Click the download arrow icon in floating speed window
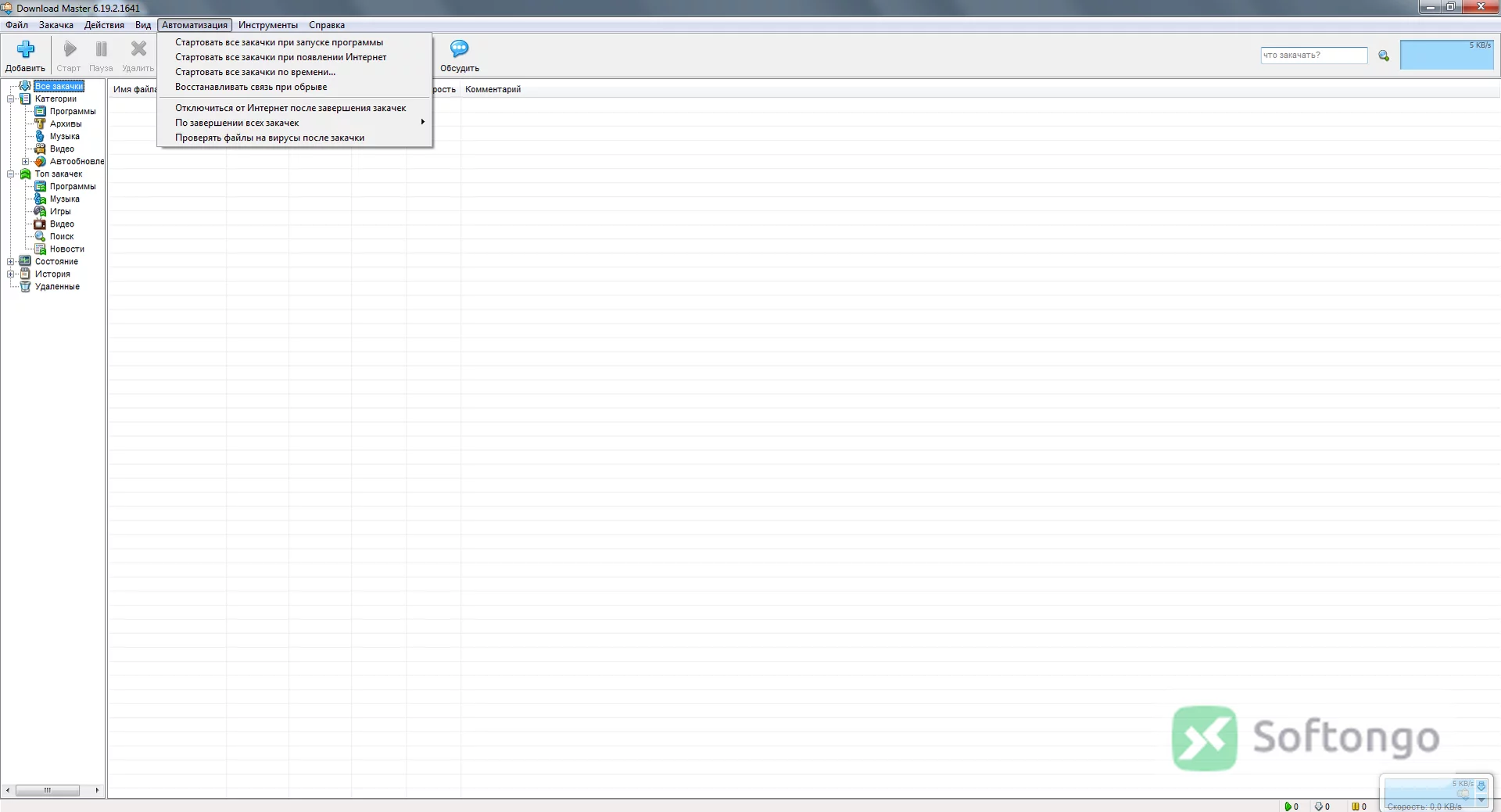Screen dimensions: 1501x812 click(1481, 786)
